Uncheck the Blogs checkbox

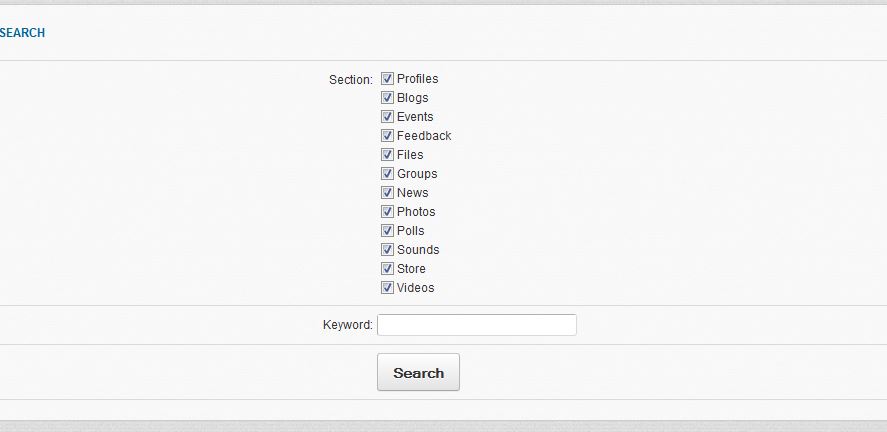point(387,98)
